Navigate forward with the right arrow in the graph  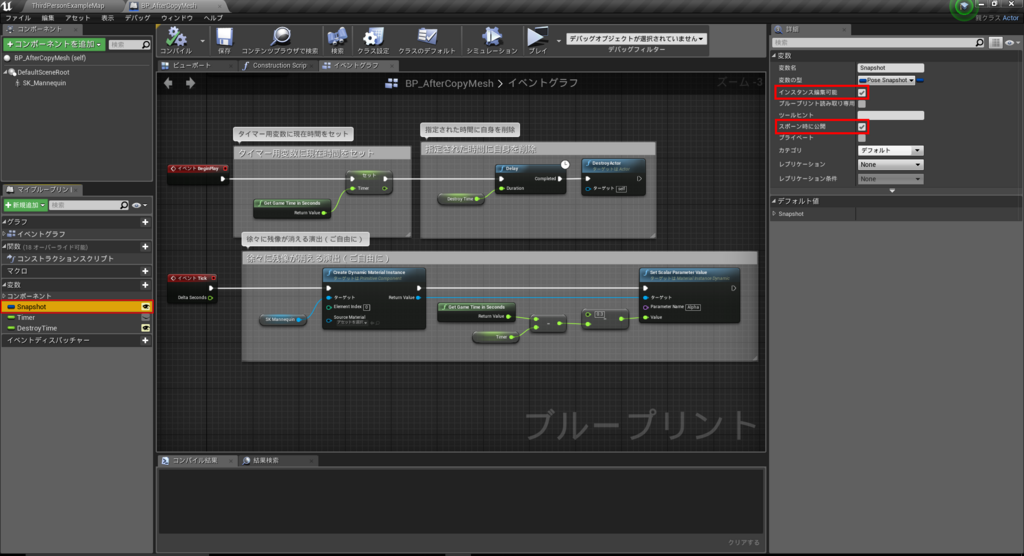pyautogui.click(x=190, y=83)
